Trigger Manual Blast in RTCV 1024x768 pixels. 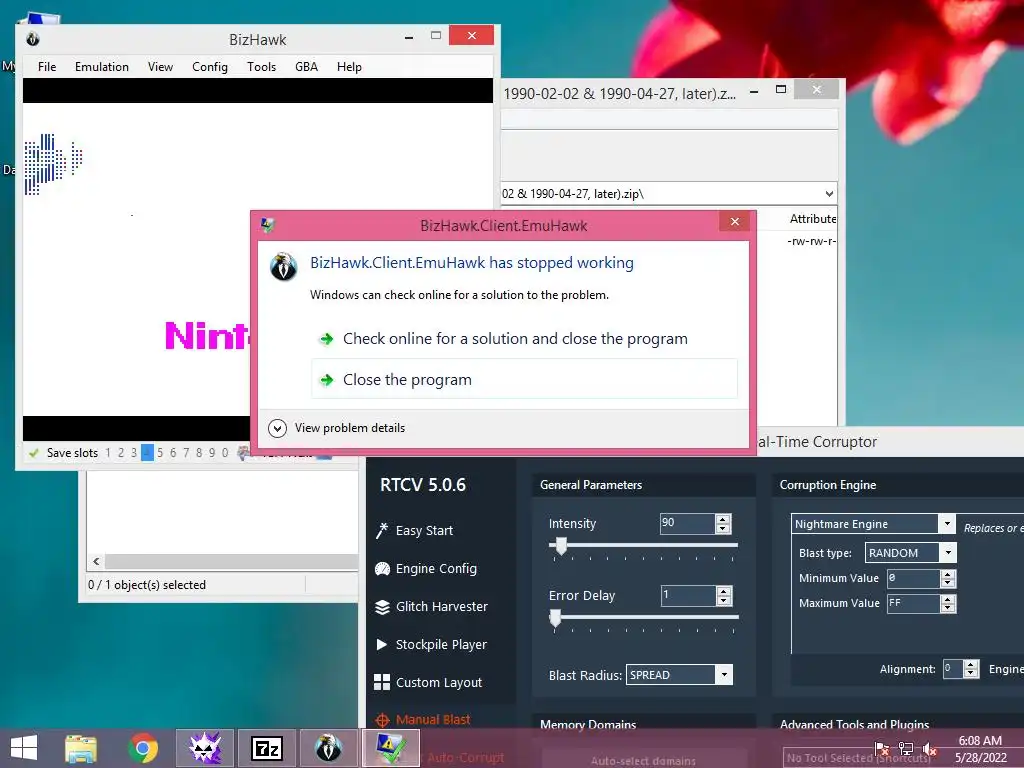point(423,720)
